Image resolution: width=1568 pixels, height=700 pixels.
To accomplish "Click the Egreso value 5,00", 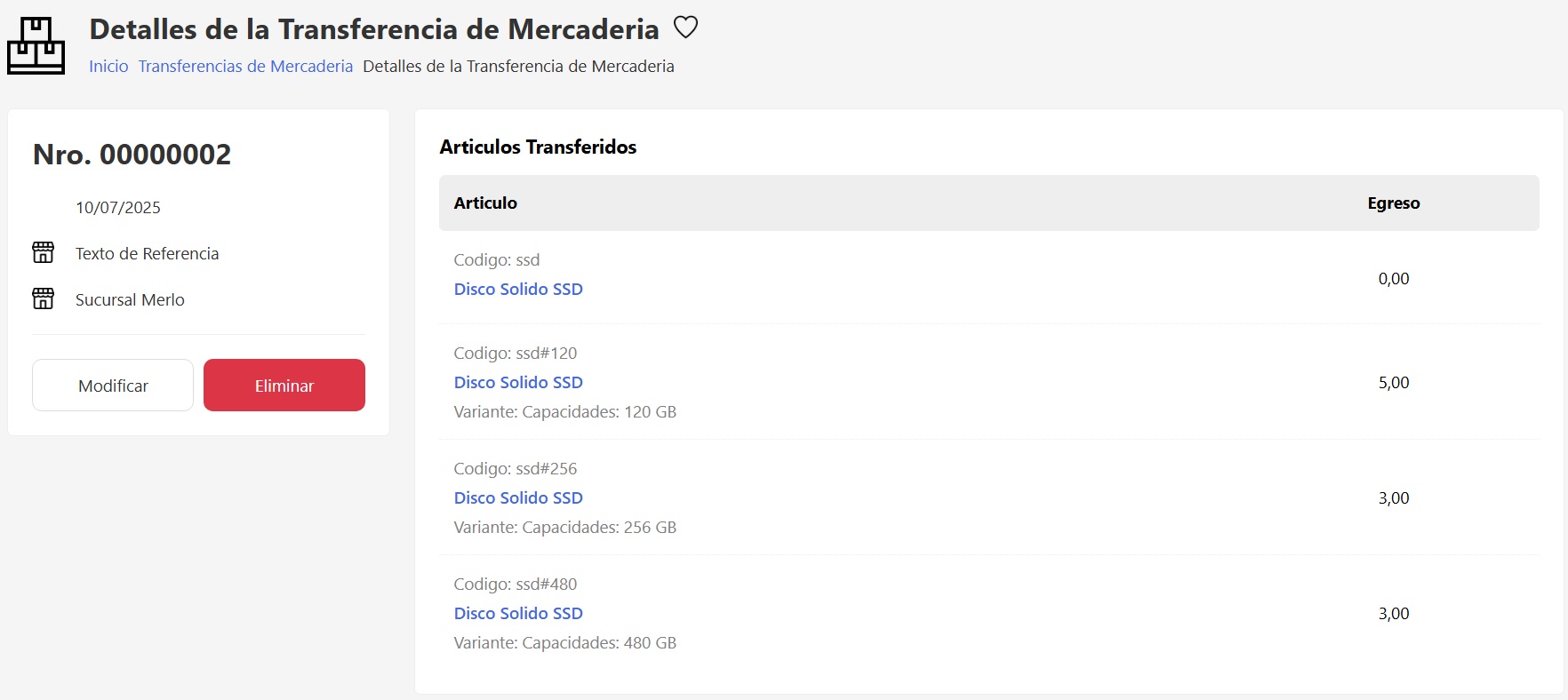I will (1393, 382).
